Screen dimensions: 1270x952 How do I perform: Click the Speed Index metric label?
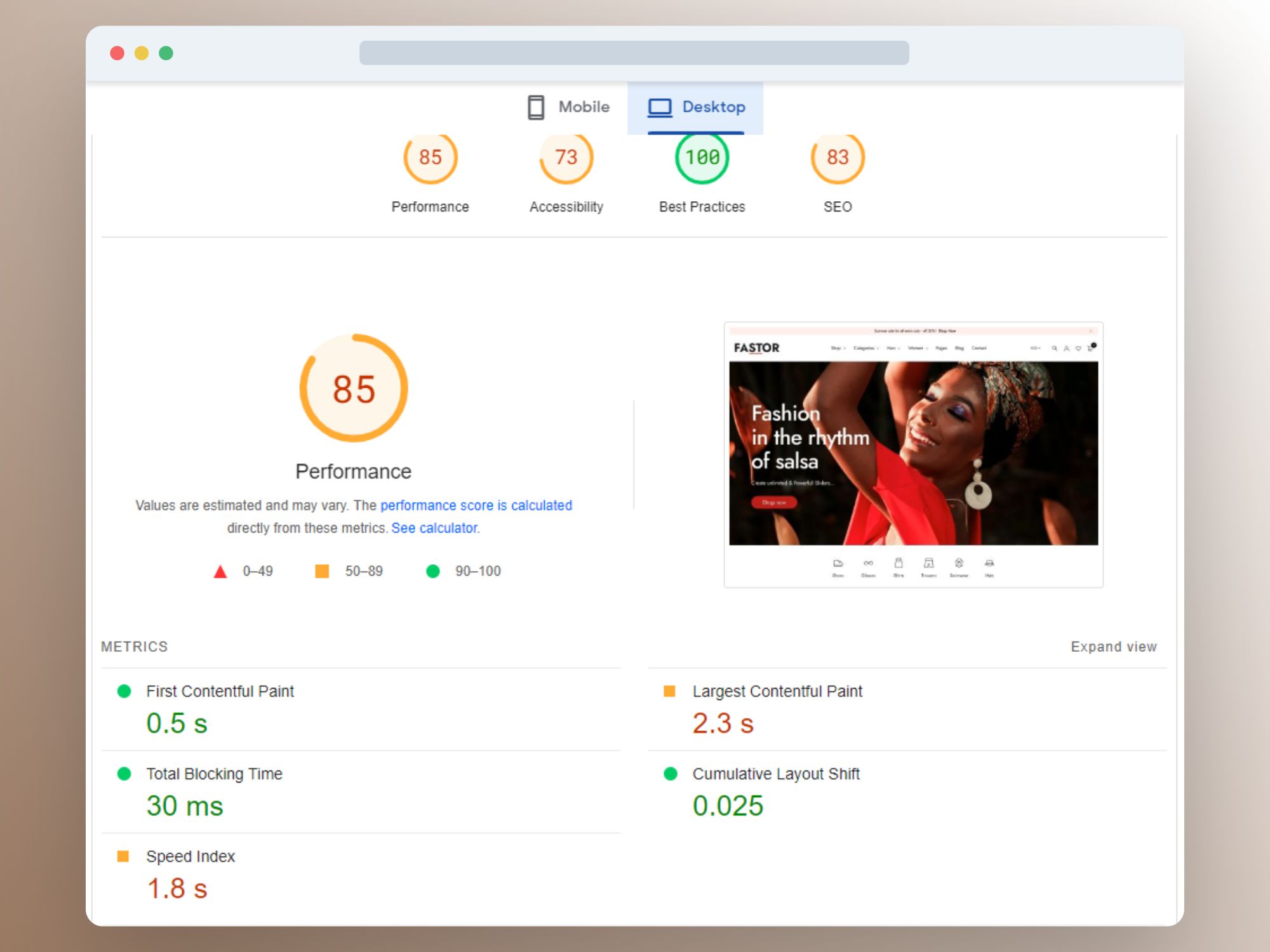point(190,856)
